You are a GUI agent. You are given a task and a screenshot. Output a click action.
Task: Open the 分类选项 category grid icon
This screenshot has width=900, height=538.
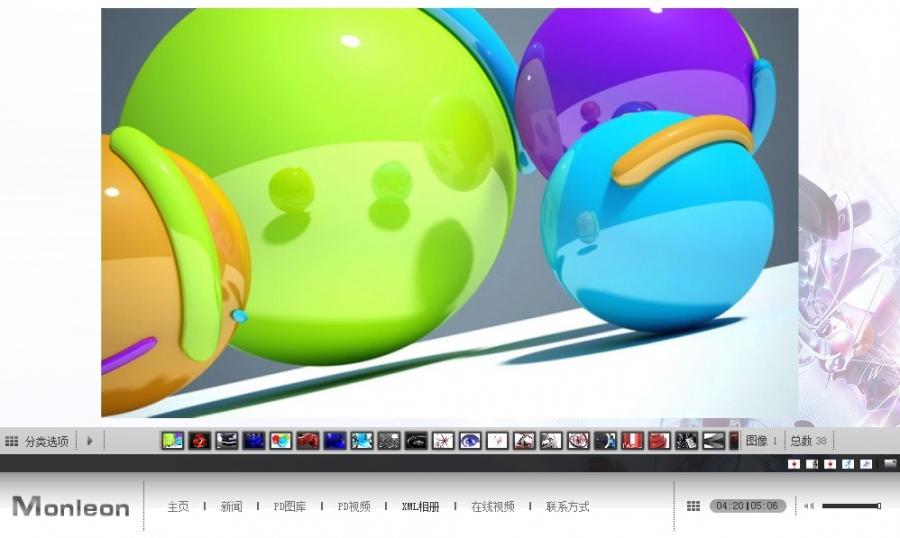point(11,441)
